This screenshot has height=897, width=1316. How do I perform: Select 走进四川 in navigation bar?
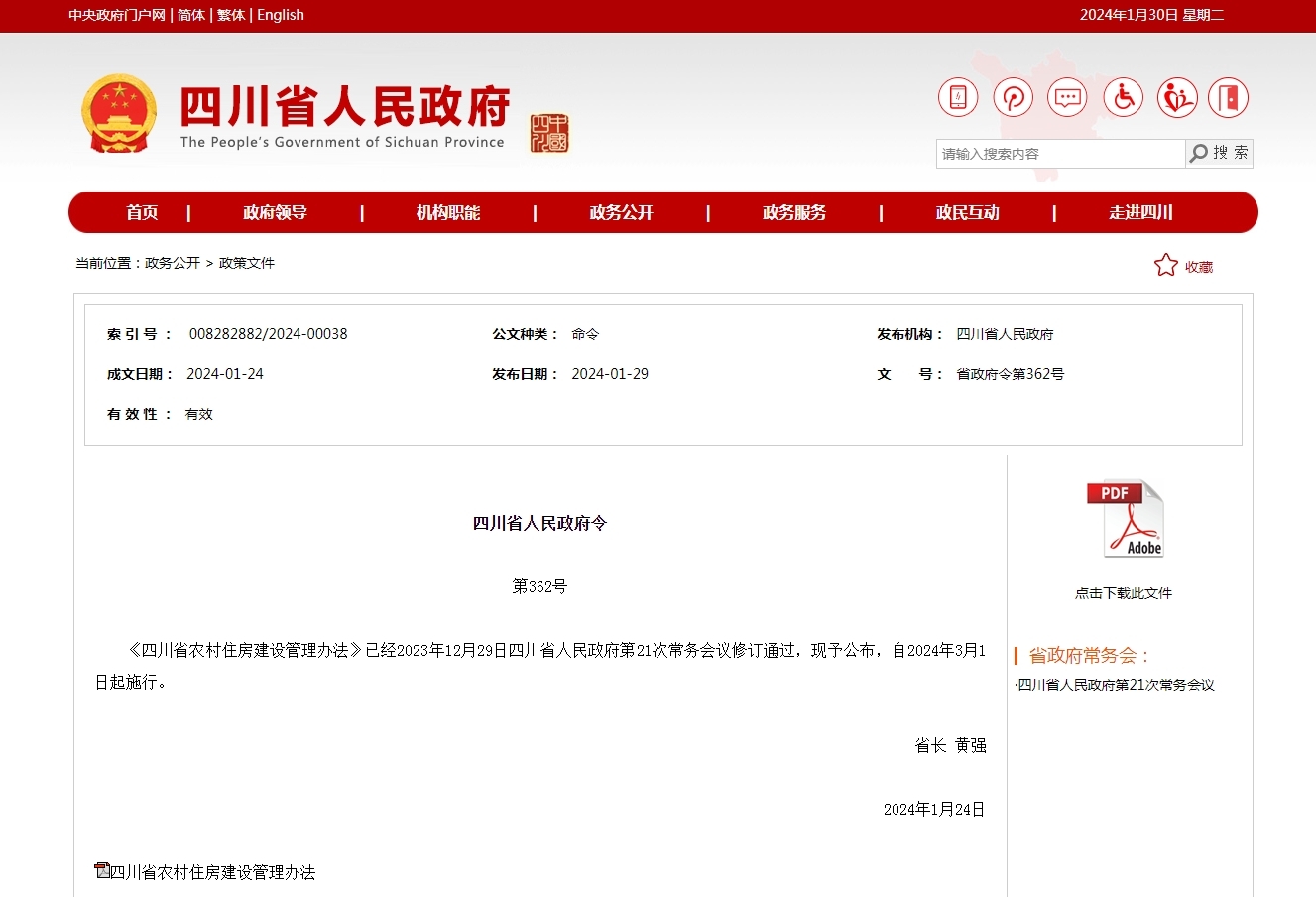[x=1140, y=212]
